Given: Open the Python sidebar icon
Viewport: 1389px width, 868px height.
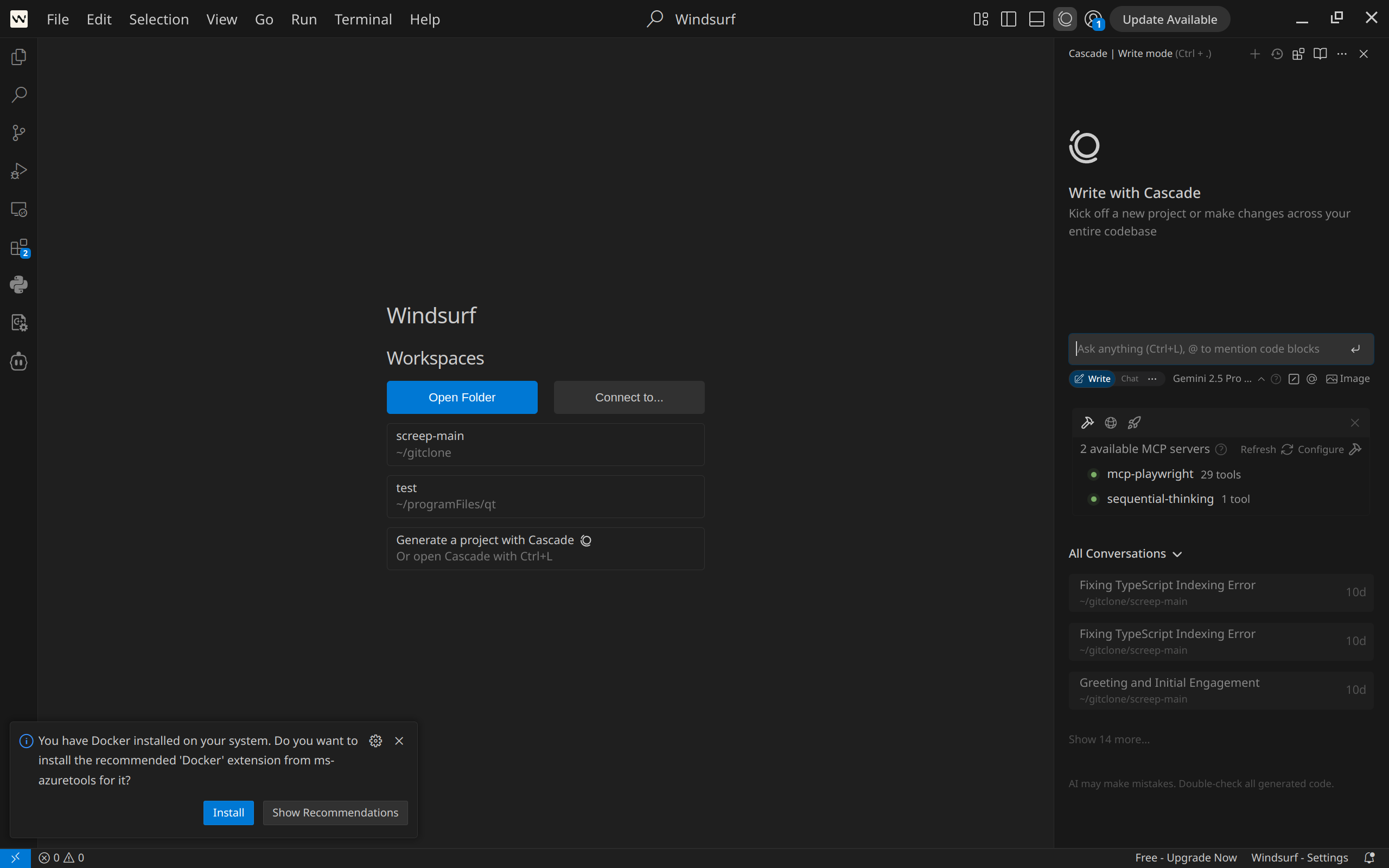Looking at the screenshot, I should coord(19,285).
